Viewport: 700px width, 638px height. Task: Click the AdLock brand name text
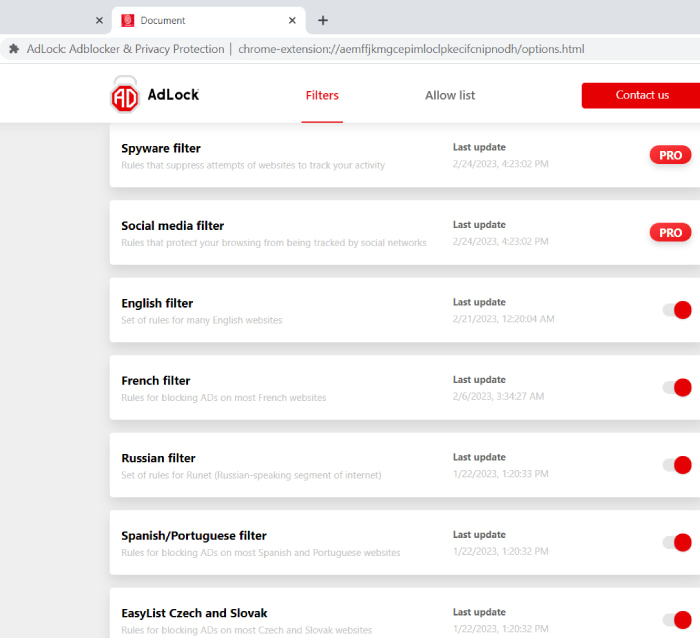[x=173, y=95]
